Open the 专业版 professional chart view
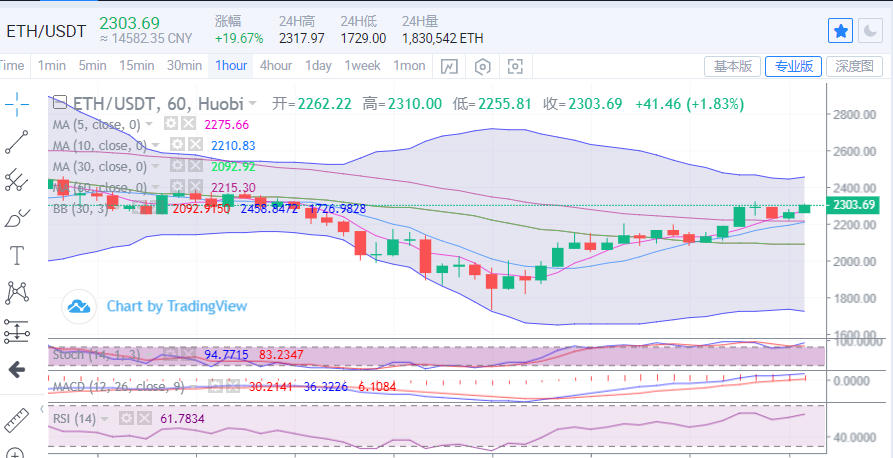 click(793, 67)
